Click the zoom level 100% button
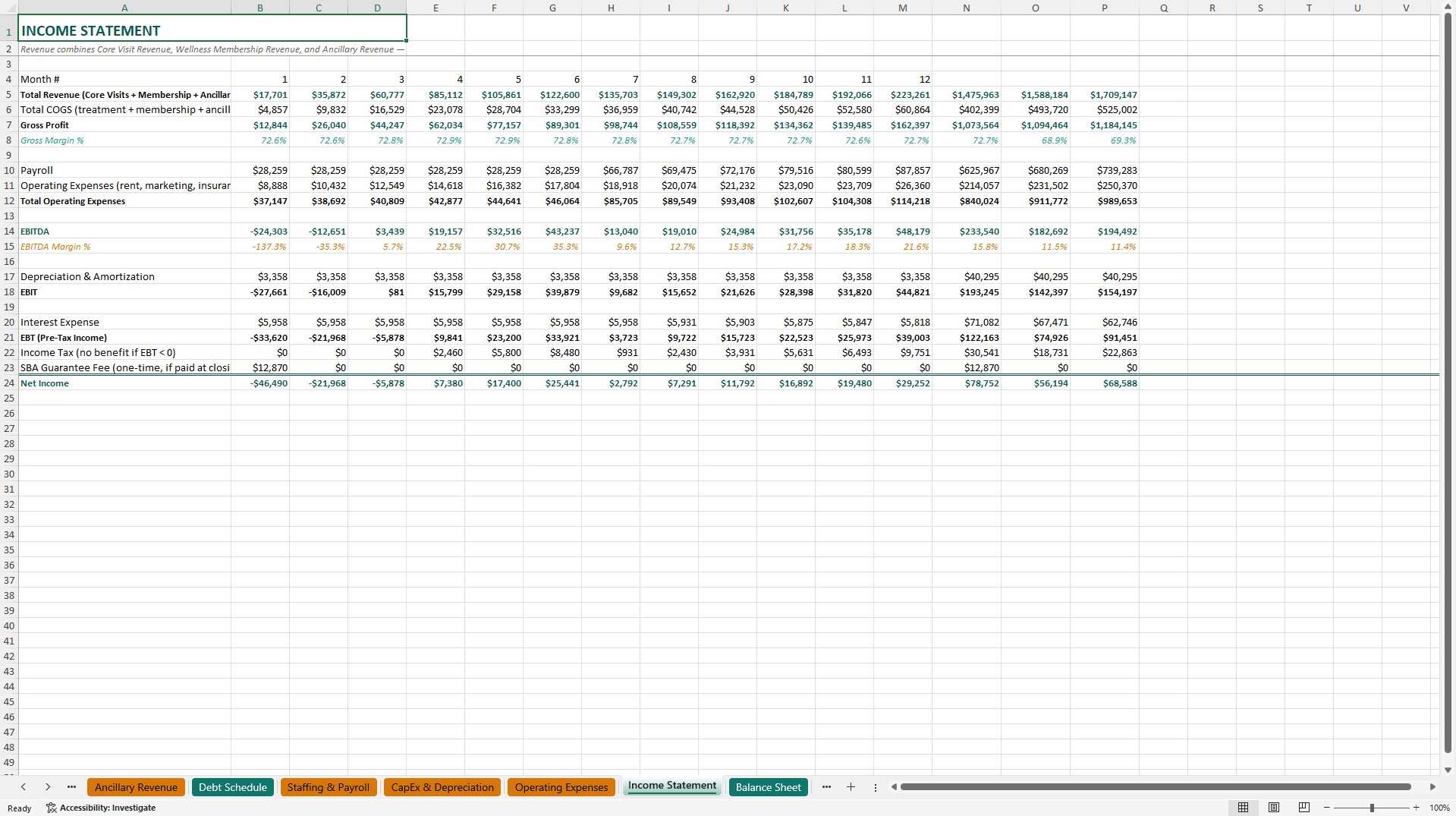 (1439, 808)
